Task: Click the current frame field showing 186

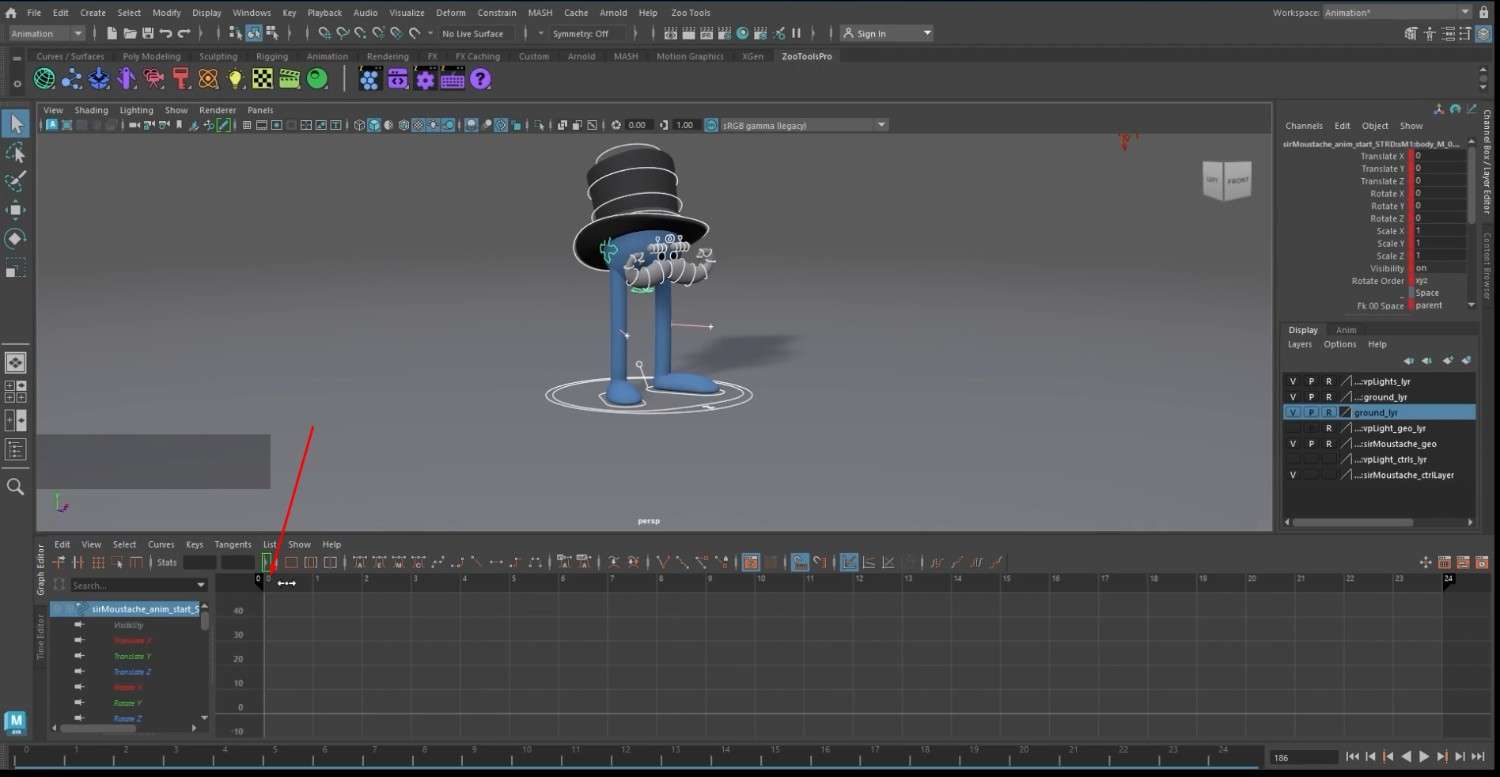Action: click(1304, 757)
